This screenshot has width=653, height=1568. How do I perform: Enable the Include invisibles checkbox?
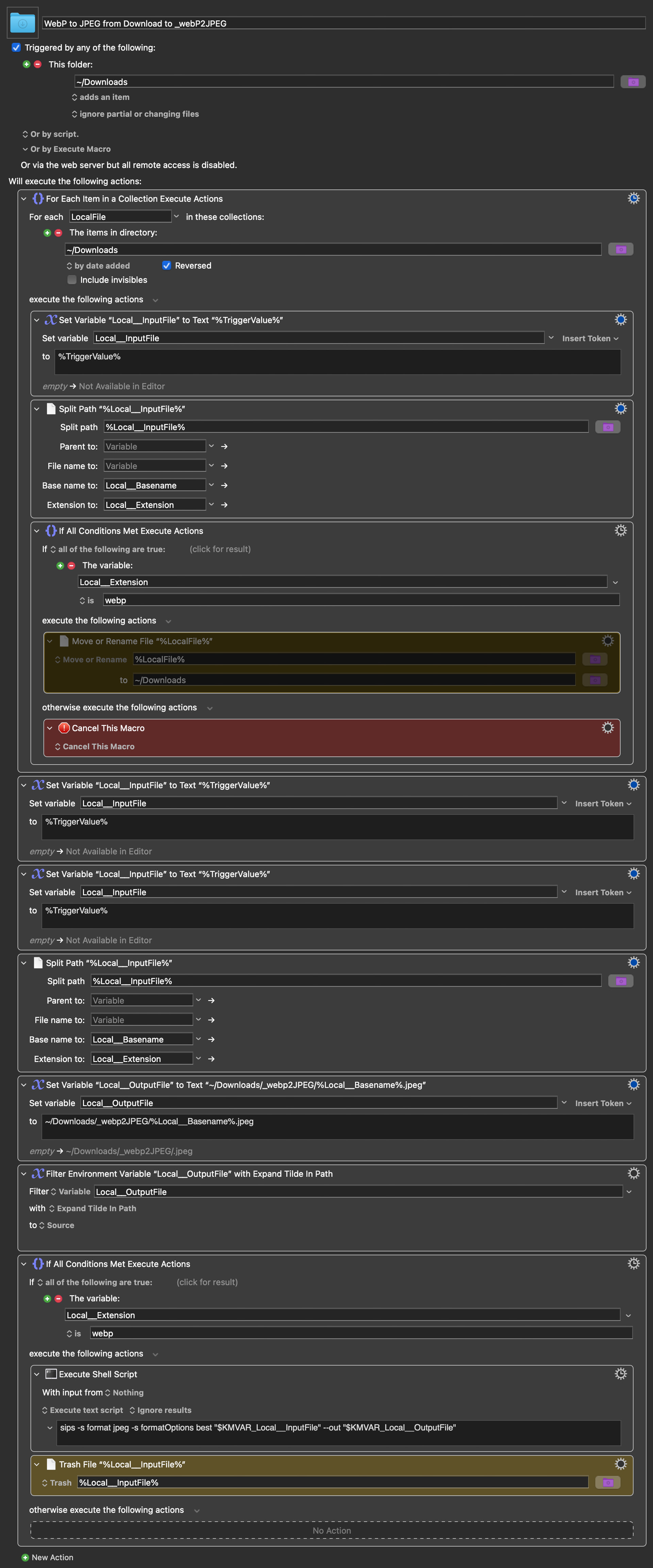click(72, 280)
